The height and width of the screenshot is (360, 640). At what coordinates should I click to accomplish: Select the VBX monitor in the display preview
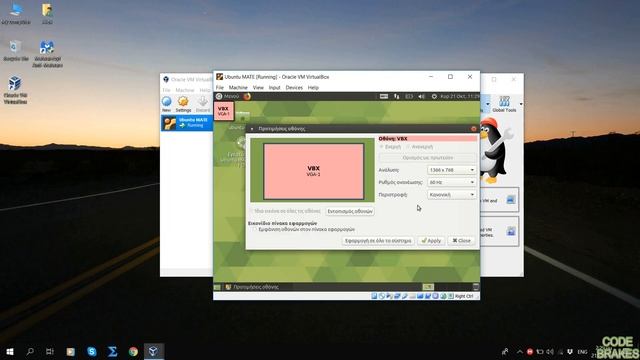point(313,171)
